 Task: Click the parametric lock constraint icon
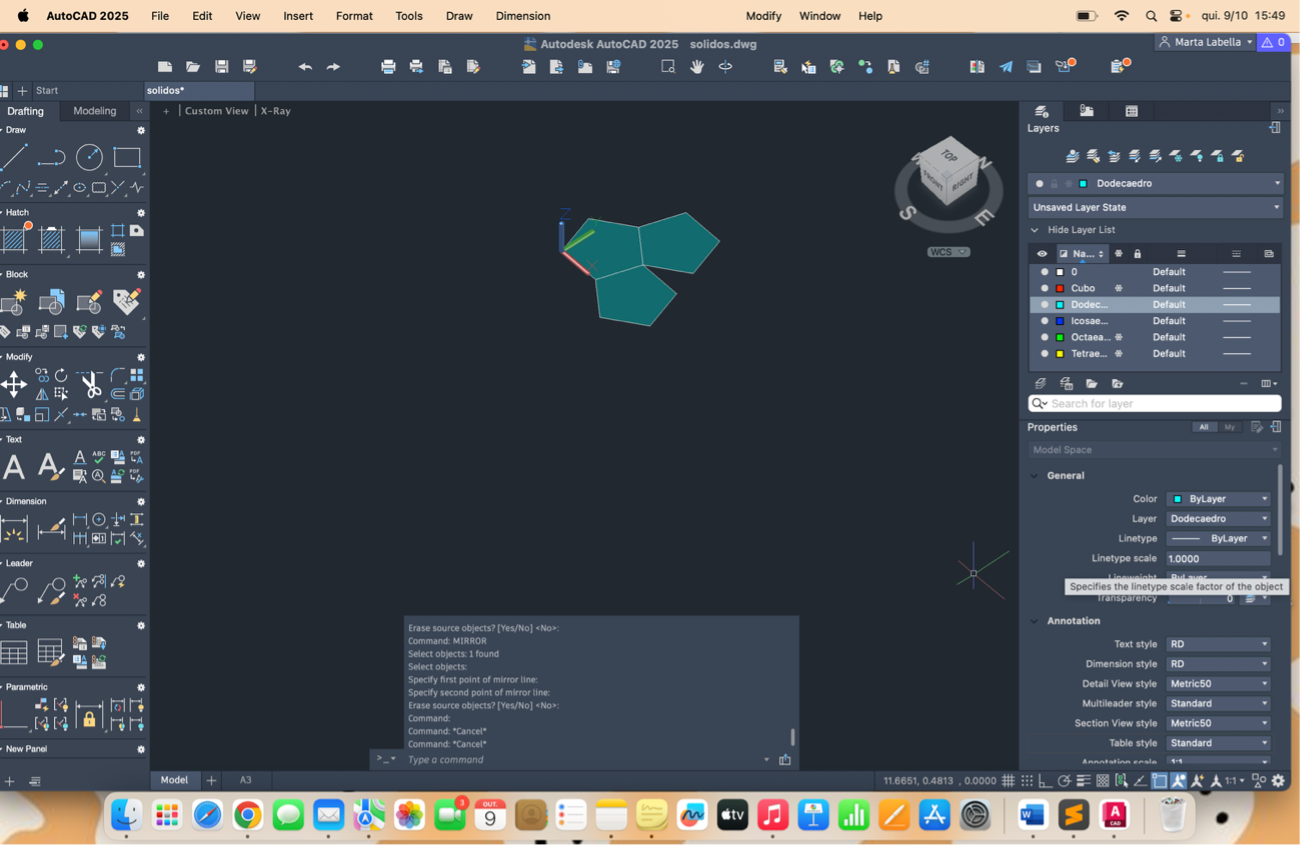89,717
